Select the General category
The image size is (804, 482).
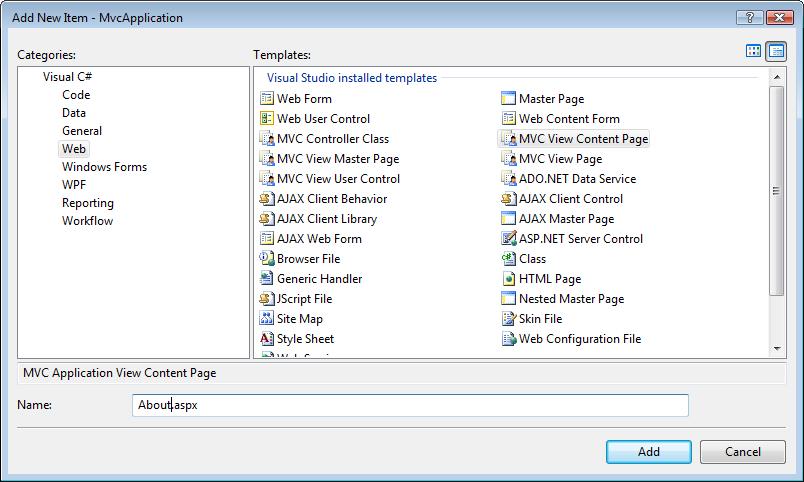[82, 131]
